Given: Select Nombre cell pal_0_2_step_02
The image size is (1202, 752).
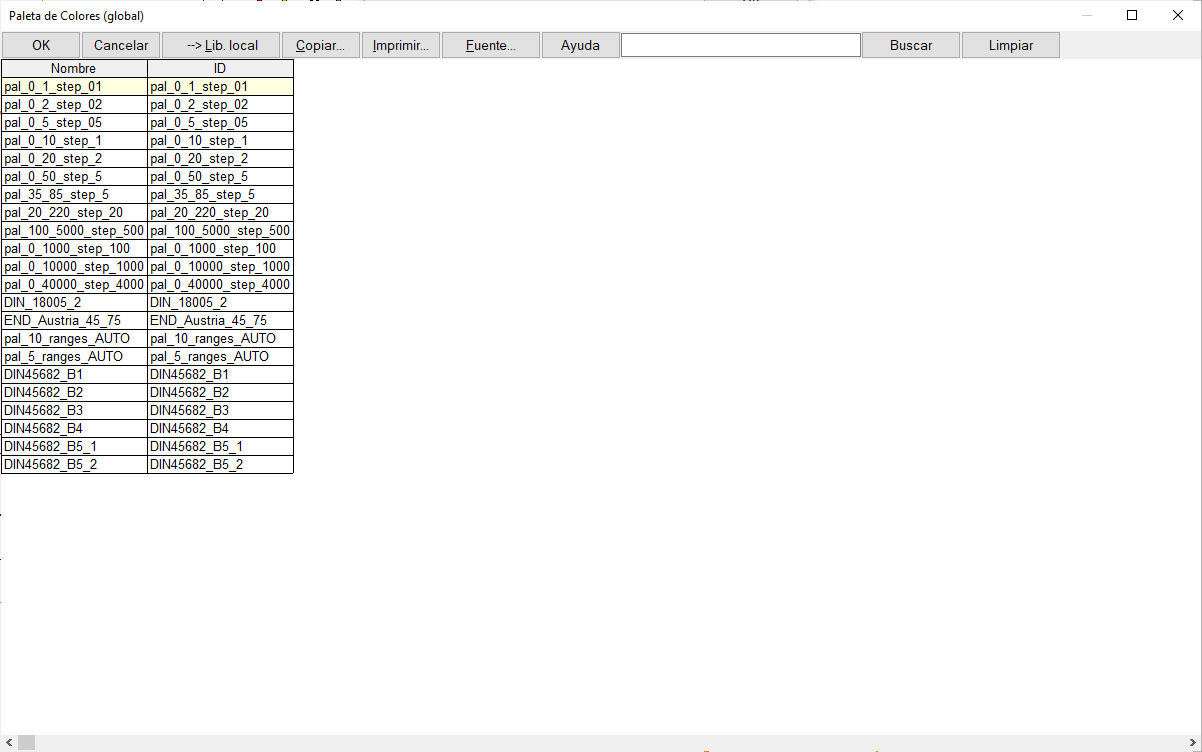Looking at the screenshot, I should tap(74, 105).
